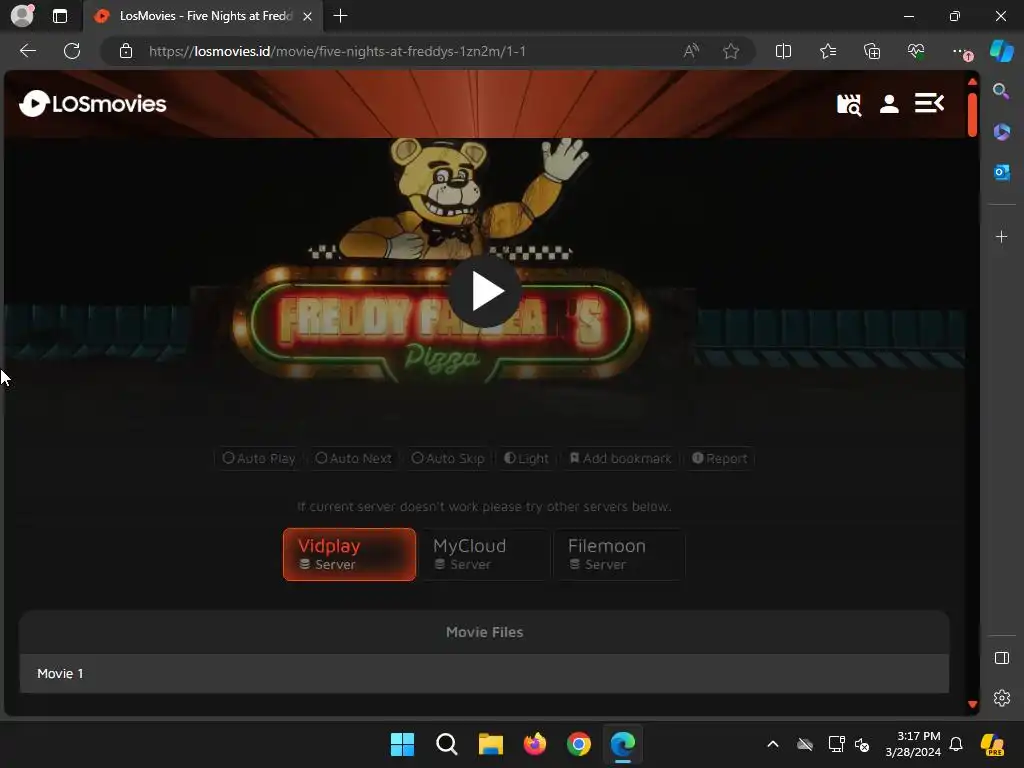
Task: Add a sidebar app with plus
Action: [x=1001, y=236]
